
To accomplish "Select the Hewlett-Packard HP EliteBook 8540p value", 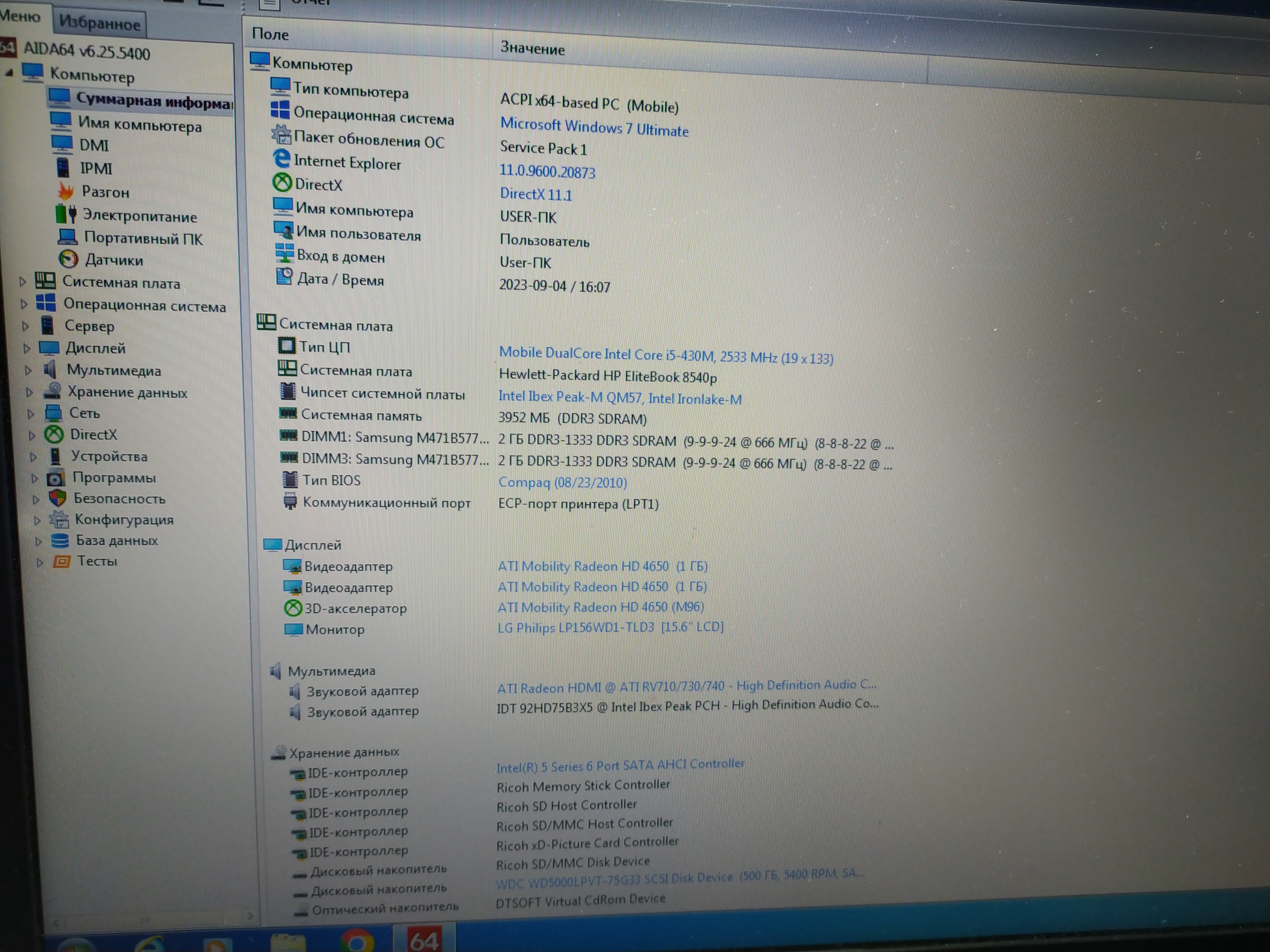I will (x=608, y=377).
